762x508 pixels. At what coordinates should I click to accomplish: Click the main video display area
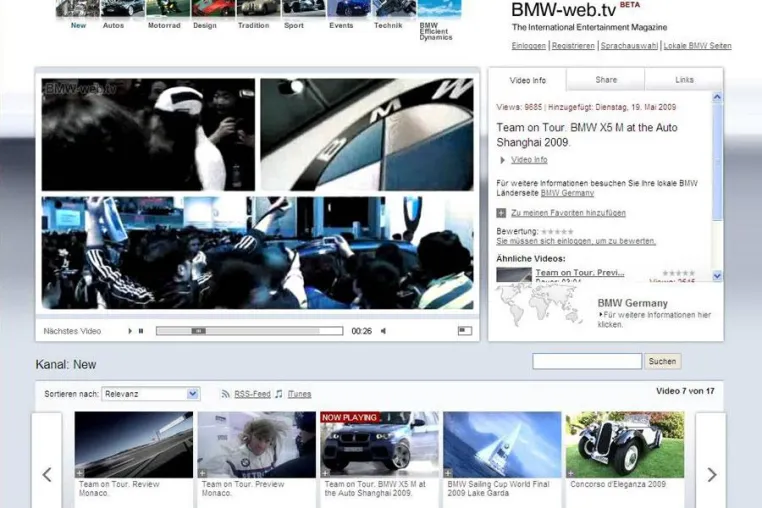point(257,193)
